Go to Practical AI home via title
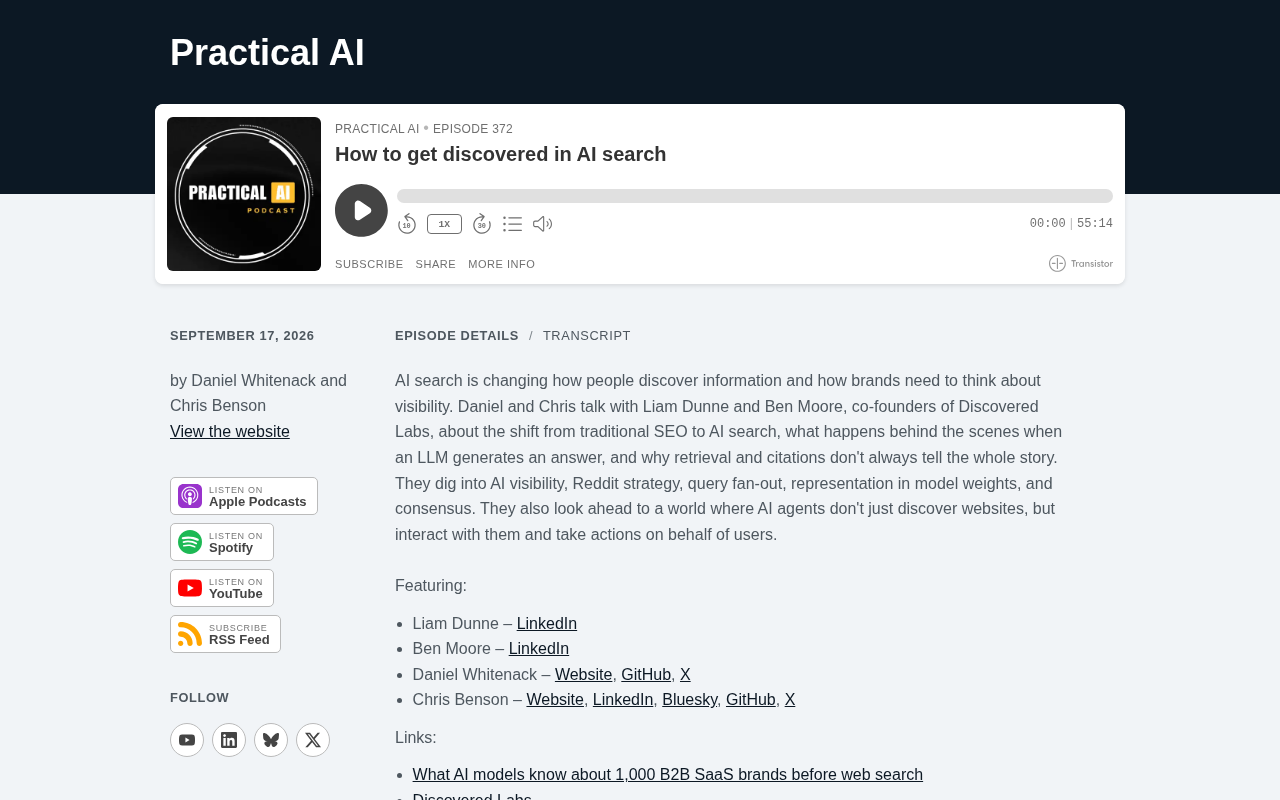This screenshot has height=800, width=1280. tap(267, 53)
